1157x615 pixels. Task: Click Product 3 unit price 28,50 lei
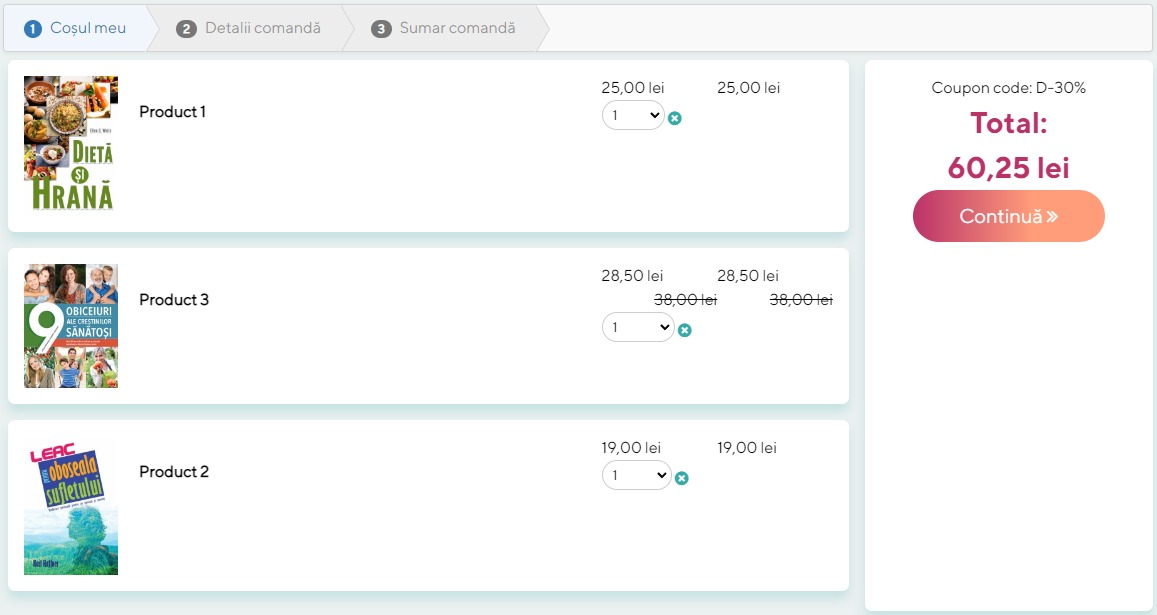[632, 276]
